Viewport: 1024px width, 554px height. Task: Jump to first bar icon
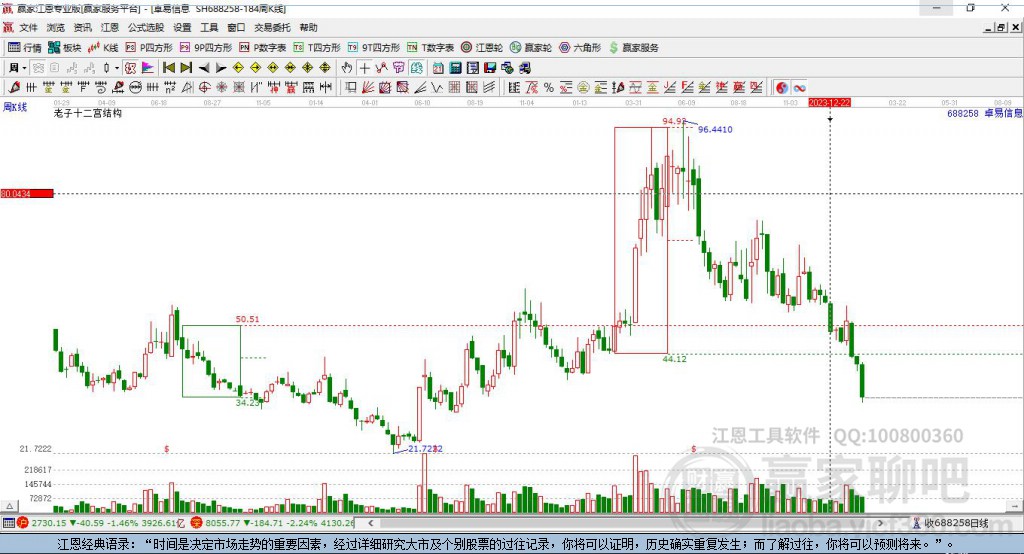[168, 68]
